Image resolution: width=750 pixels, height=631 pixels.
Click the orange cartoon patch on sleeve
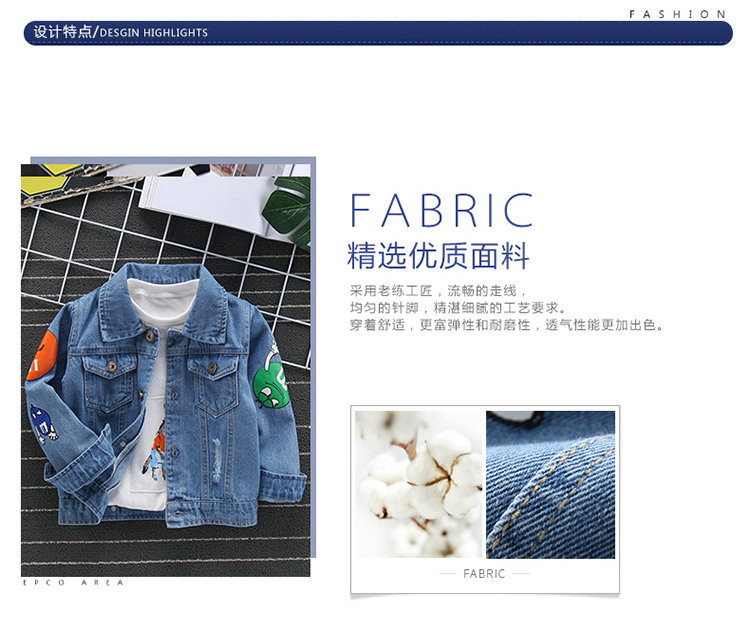[42, 356]
